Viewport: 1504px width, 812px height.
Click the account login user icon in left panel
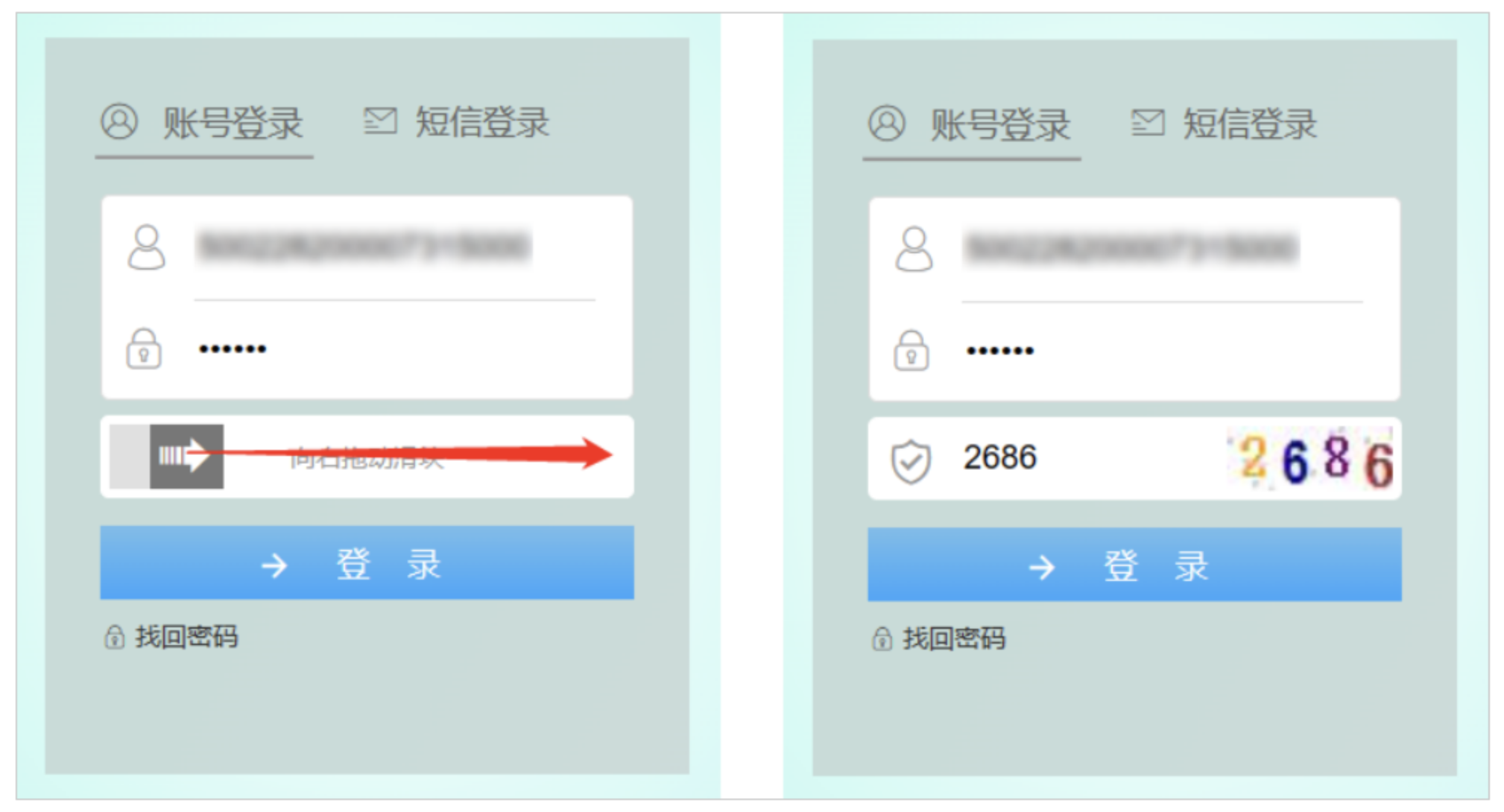119,121
